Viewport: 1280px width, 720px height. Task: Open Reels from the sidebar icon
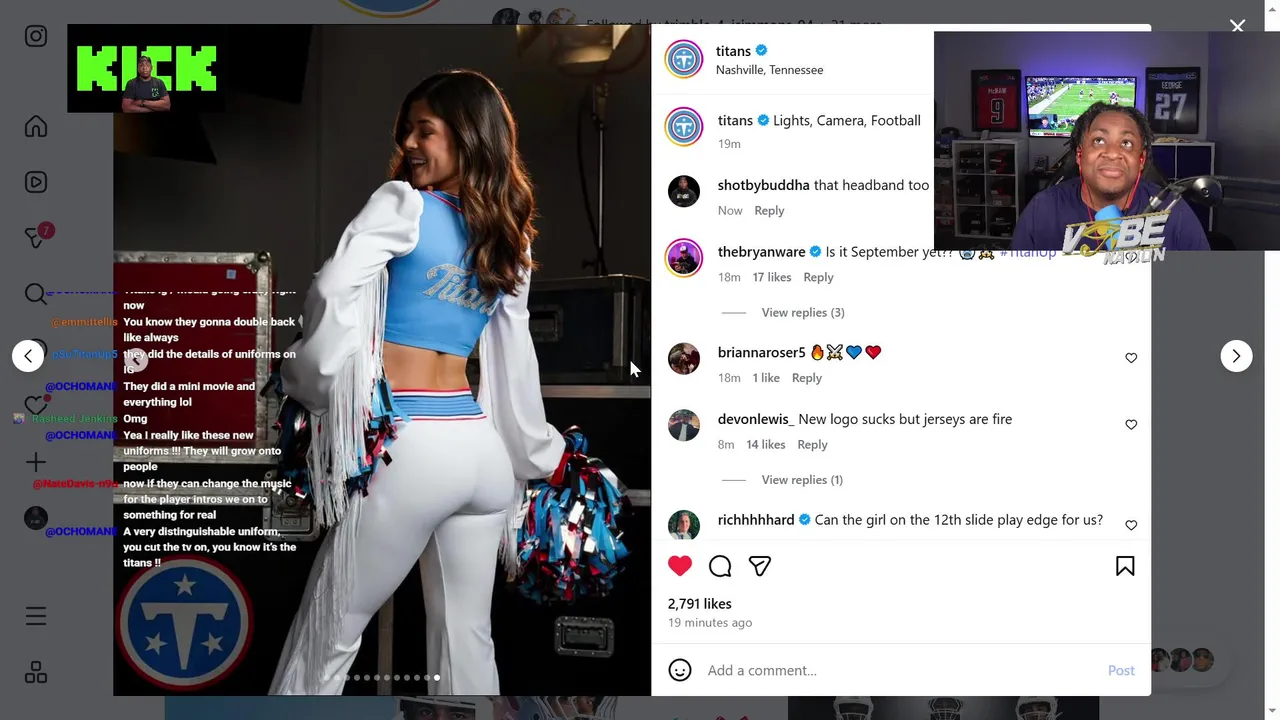(x=36, y=182)
